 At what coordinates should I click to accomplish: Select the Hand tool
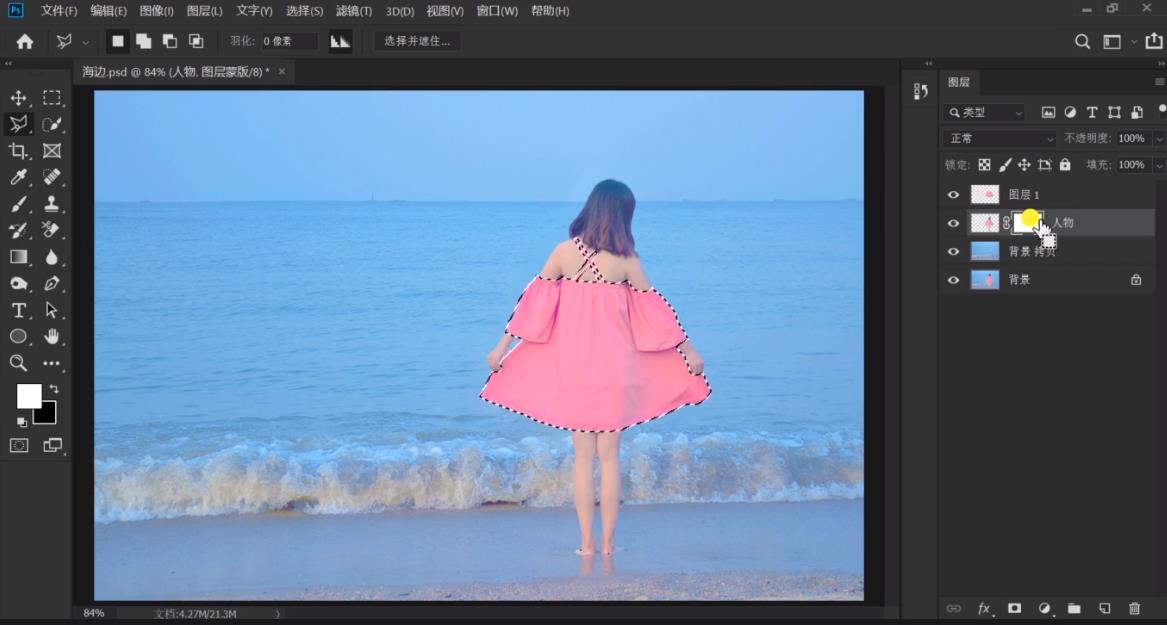pos(52,337)
